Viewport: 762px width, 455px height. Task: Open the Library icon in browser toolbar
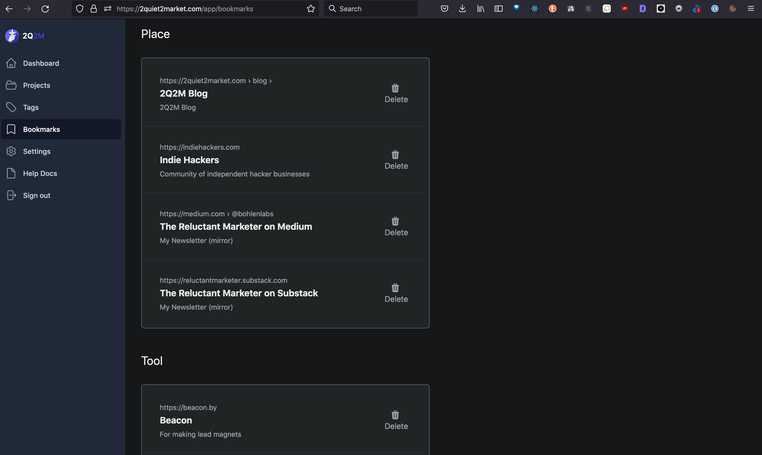pos(481,9)
